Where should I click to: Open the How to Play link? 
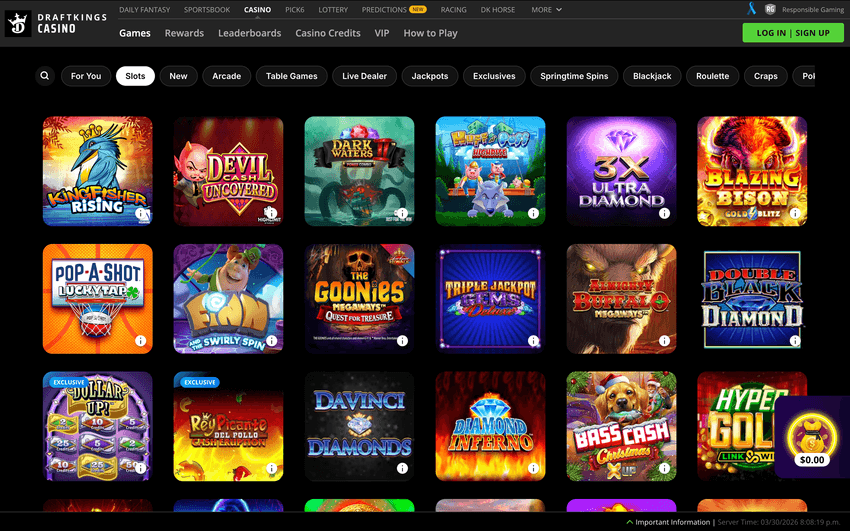(430, 33)
